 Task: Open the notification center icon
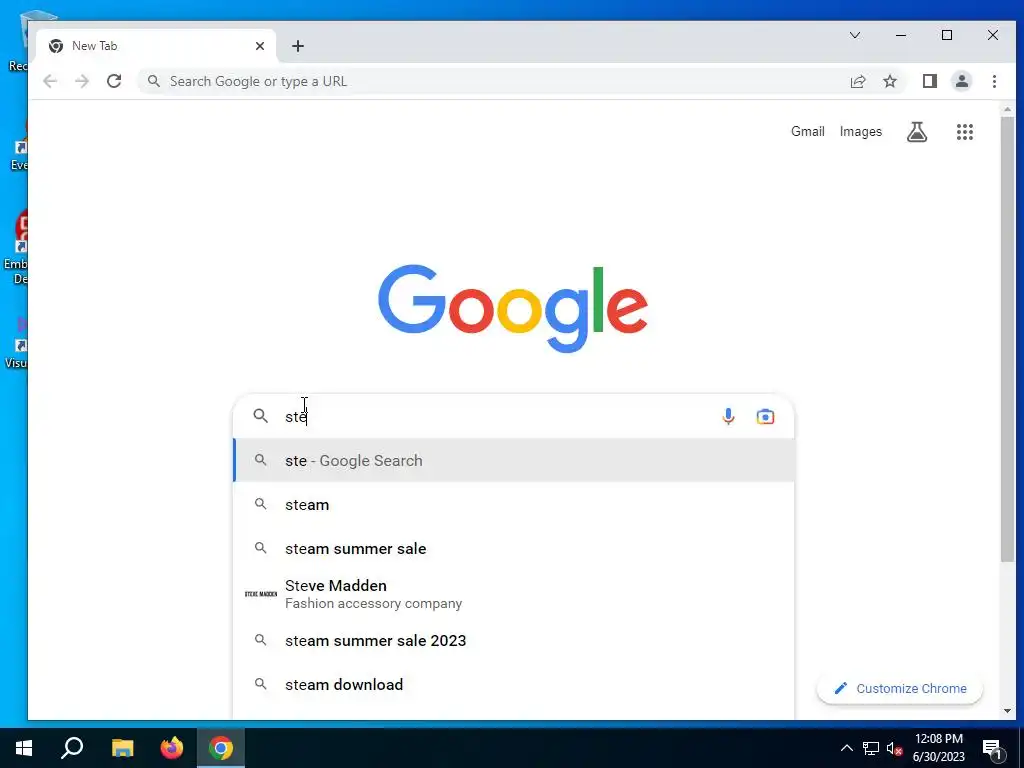[x=992, y=749]
